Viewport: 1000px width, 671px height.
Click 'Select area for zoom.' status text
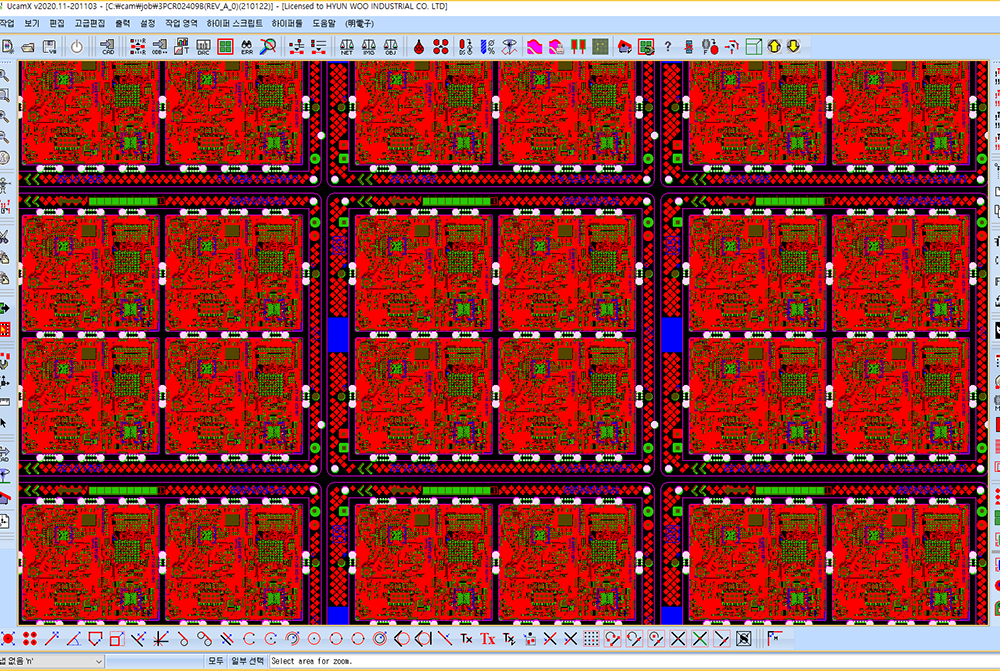(311, 661)
